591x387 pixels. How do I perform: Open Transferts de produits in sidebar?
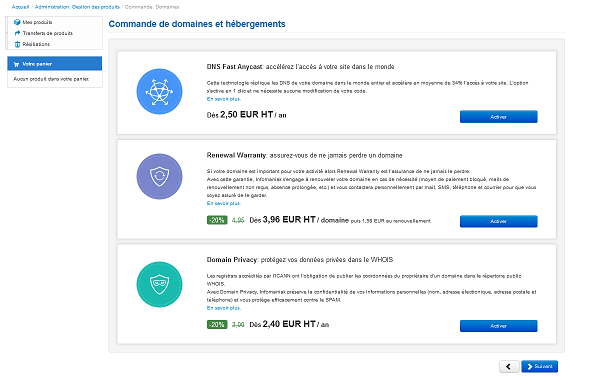(x=47, y=33)
